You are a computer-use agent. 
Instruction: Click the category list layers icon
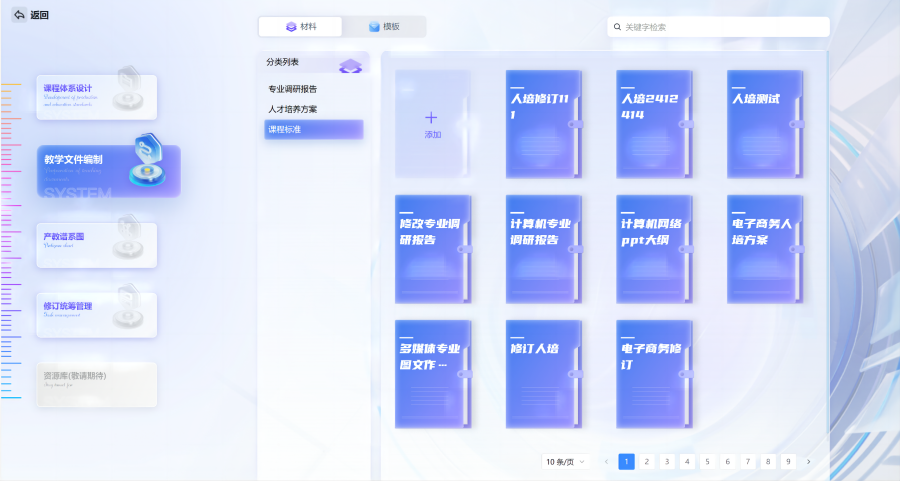[349, 66]
